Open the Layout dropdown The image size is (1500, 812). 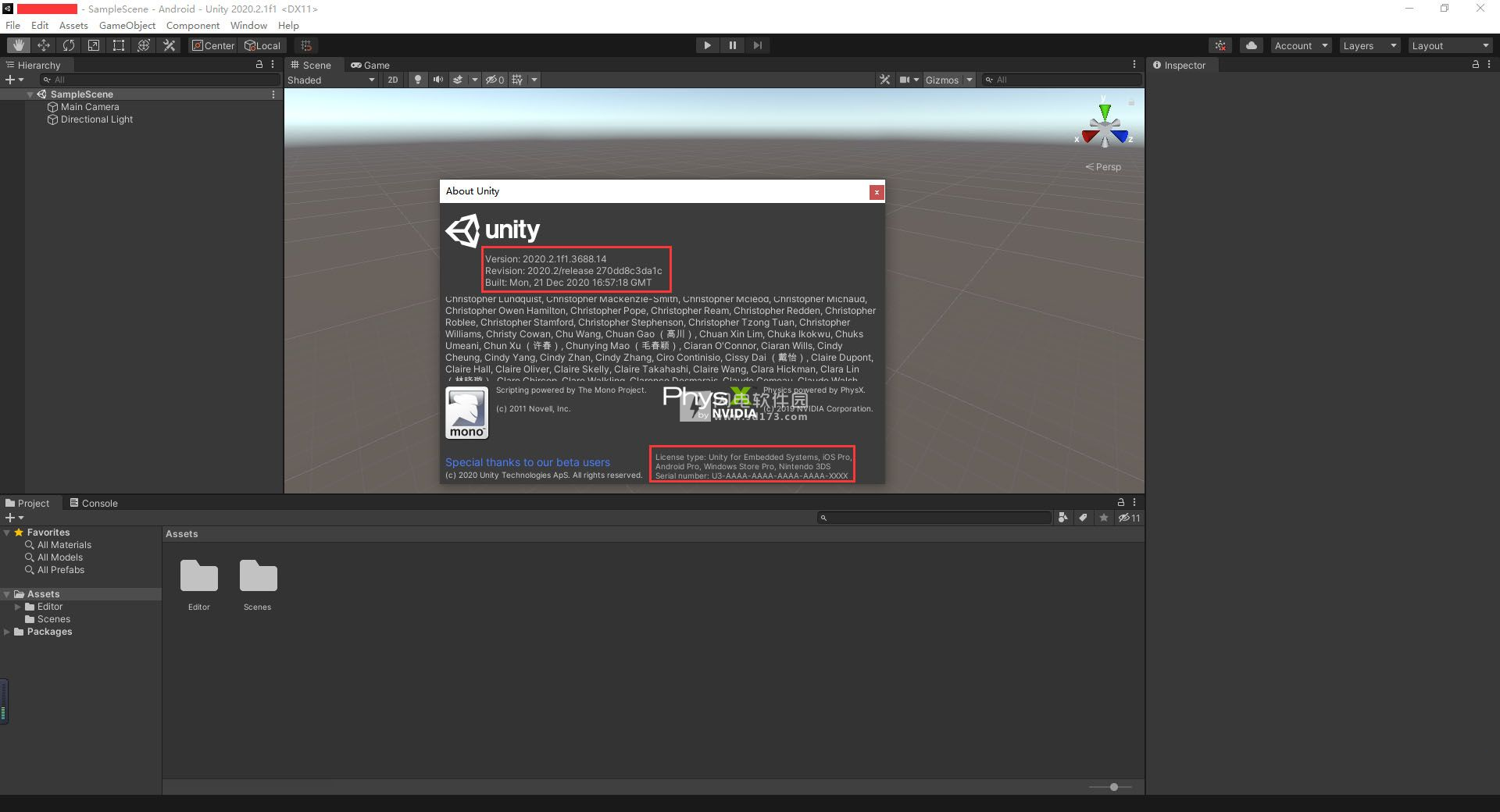[x=1450, y=45]
